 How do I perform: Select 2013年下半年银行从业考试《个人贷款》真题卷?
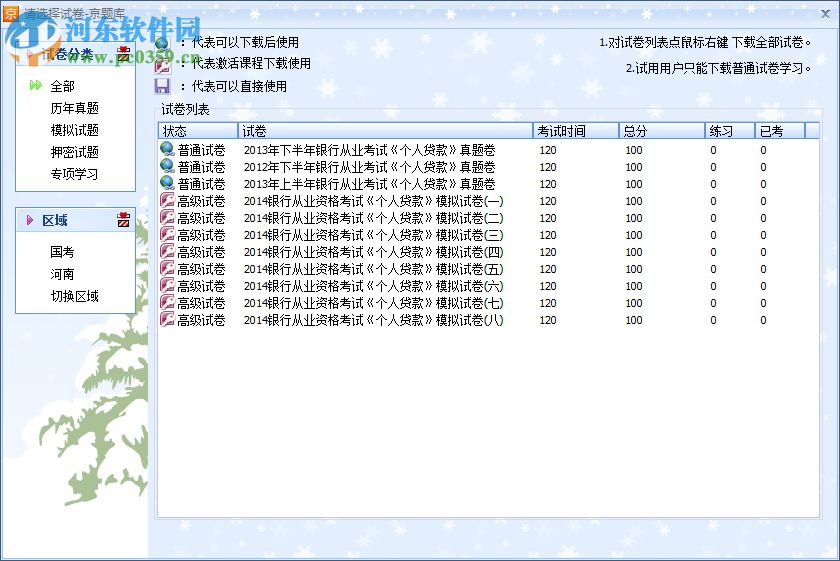click(x=369, y=150)
